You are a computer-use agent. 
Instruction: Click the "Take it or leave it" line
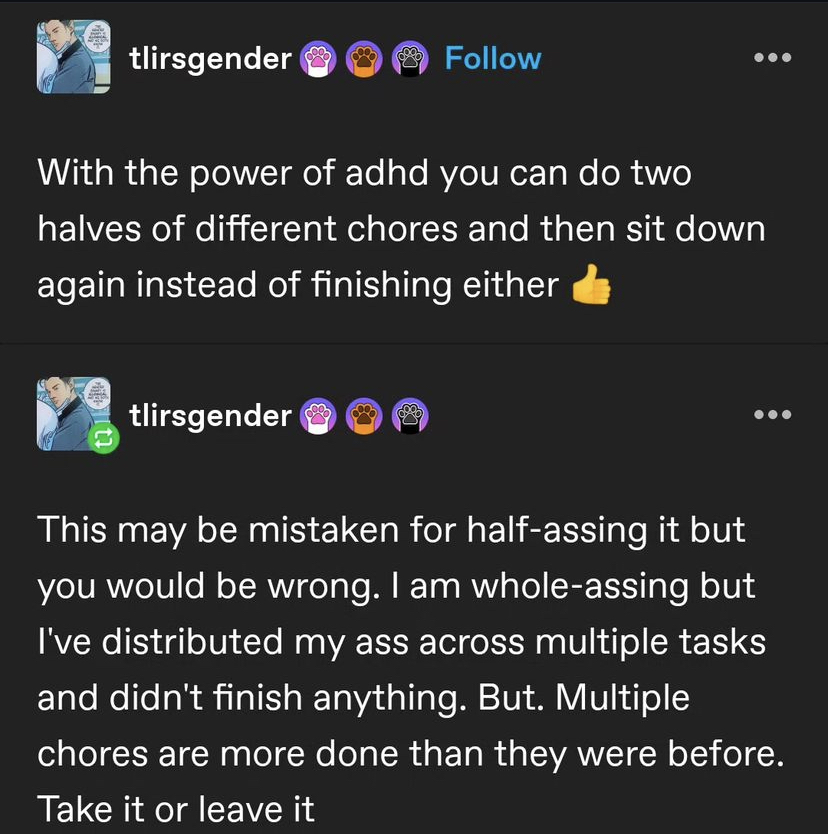(176, 807)
